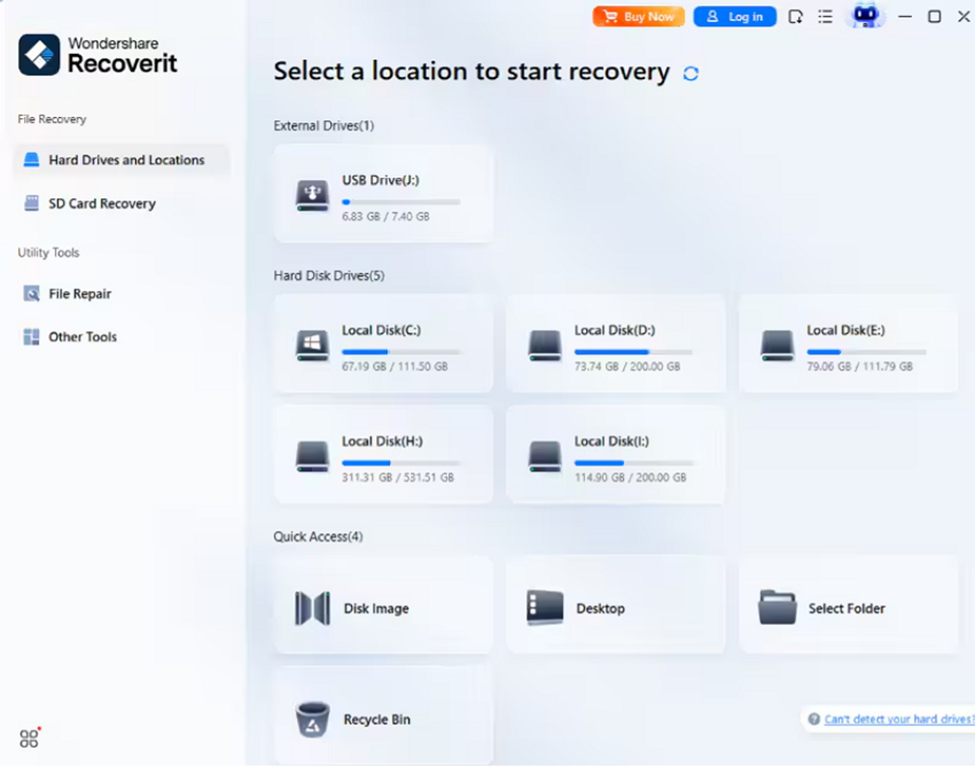Click the Other Tools grid icon

click(x=31, y=338)
